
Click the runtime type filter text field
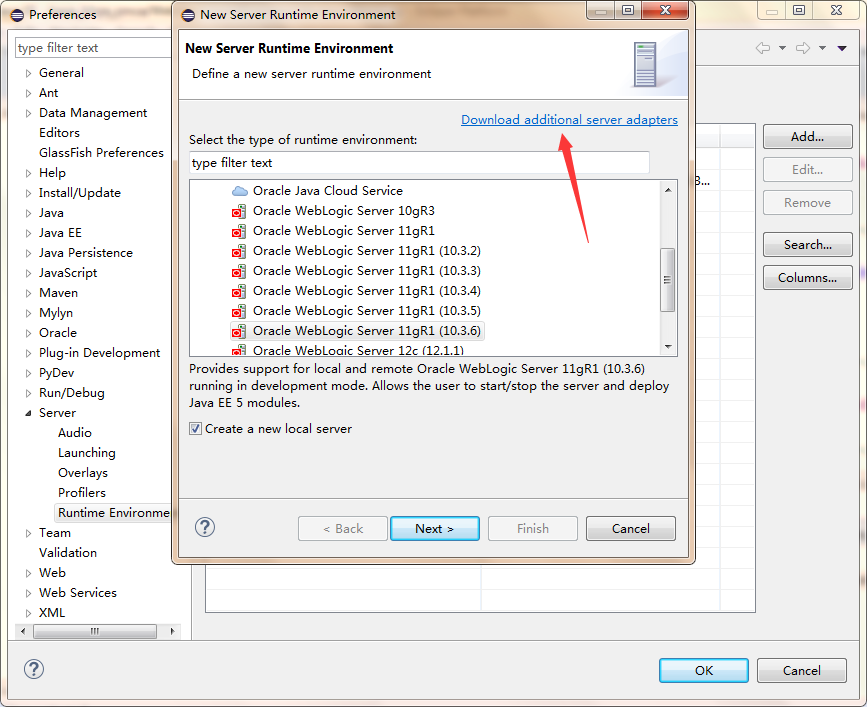419,163
